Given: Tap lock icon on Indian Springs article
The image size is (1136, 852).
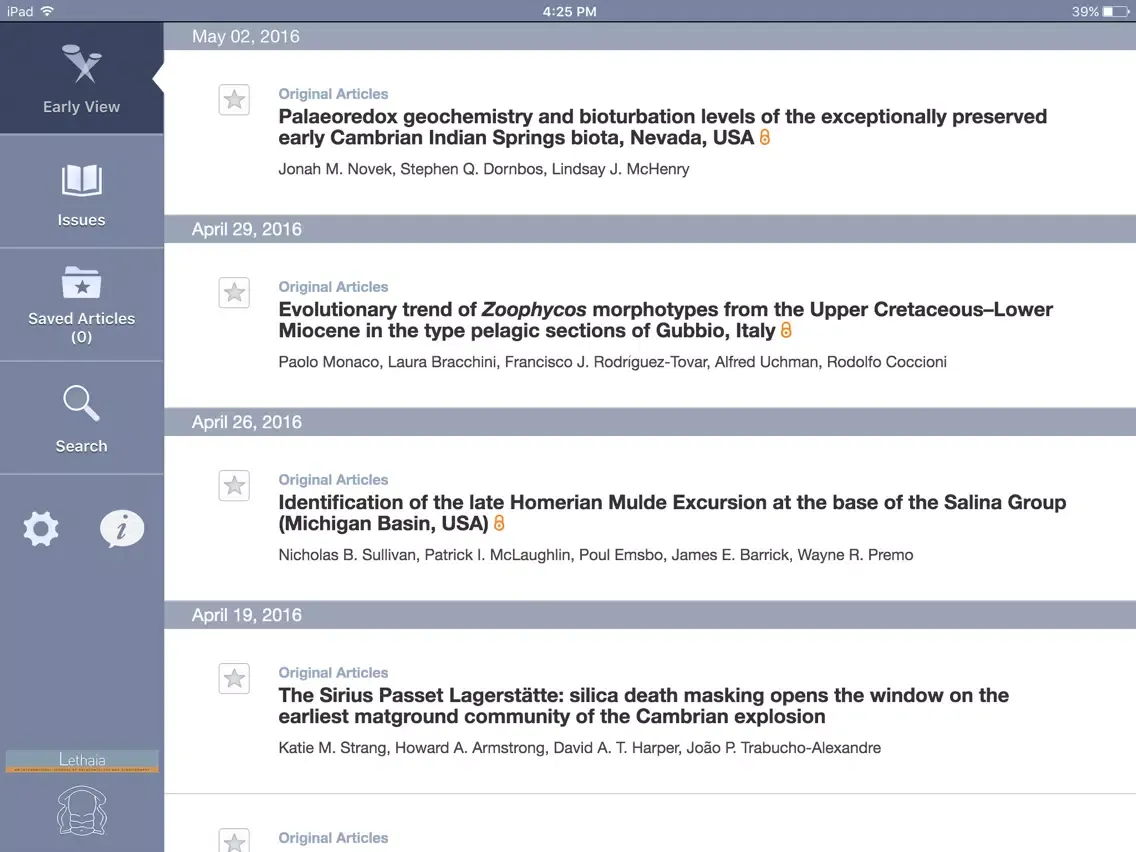Looking at the screenshot, I should coord(765,138).
